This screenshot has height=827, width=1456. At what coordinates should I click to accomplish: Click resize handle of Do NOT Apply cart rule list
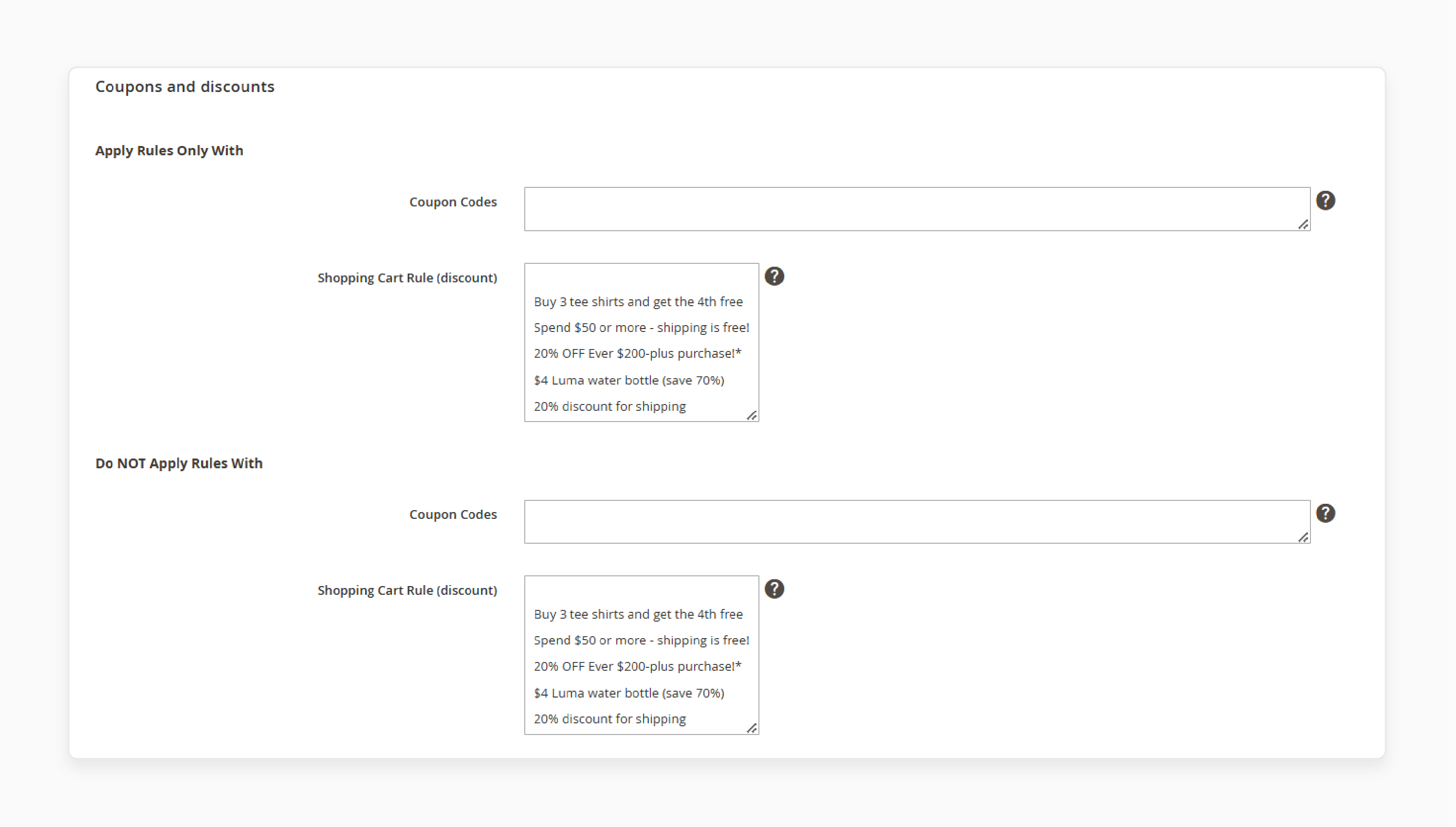(x=752, y=728)
